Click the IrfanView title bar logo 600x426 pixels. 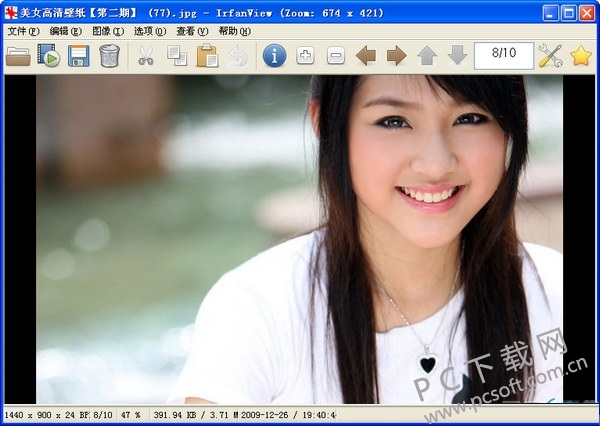[x=11, y=13]
